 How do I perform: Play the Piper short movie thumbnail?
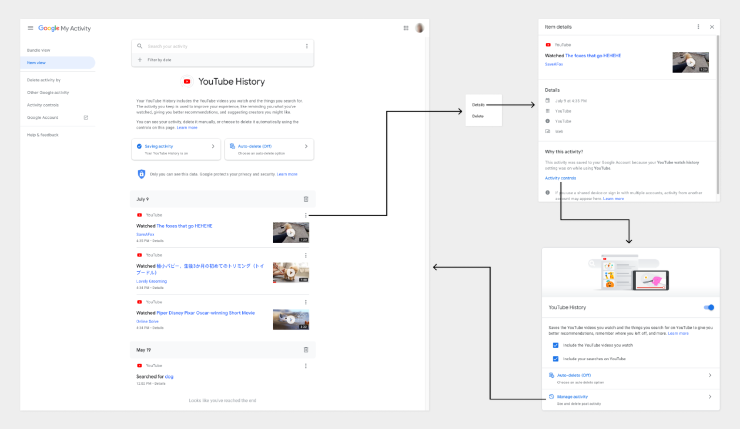pos(291,320)
